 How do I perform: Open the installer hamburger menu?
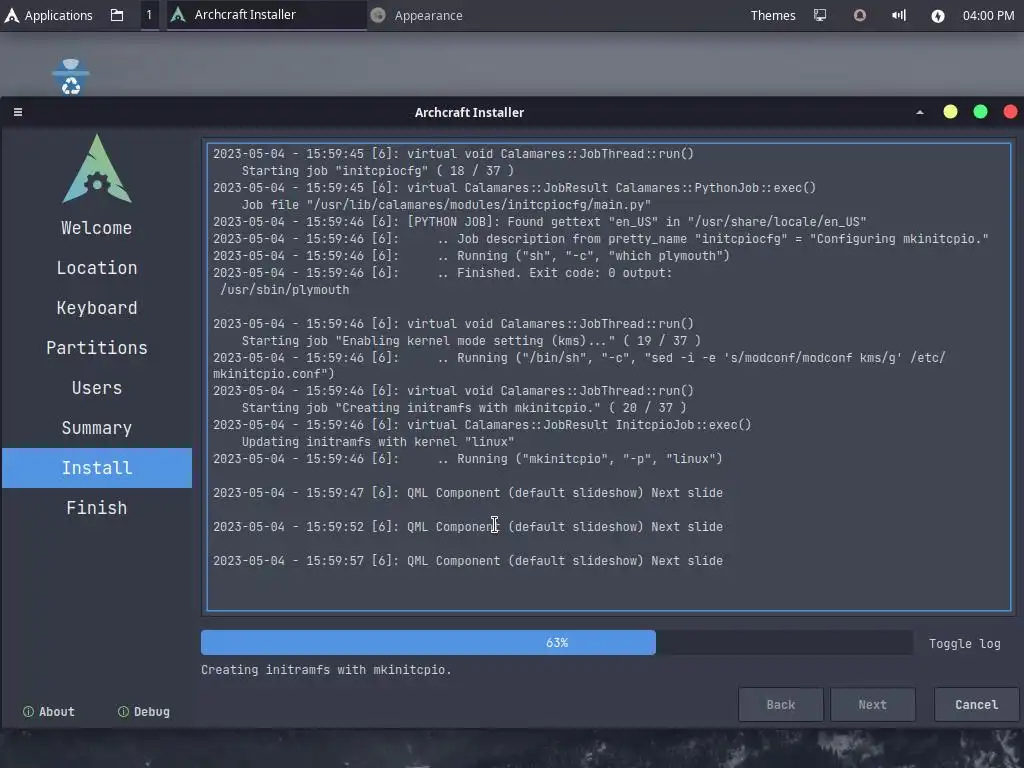(x=18, y=112)
